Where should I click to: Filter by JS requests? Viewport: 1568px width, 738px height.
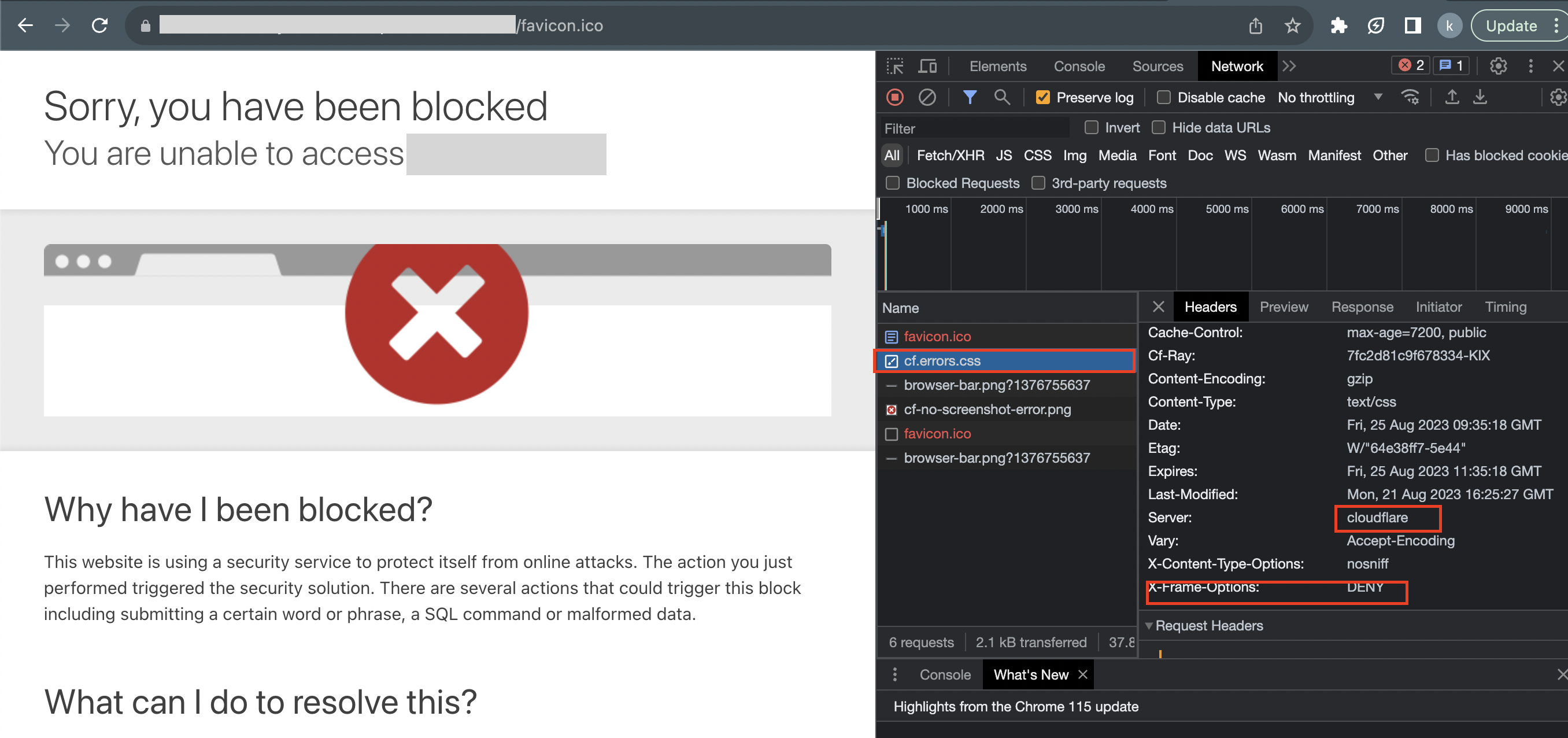click(1004, 155)
